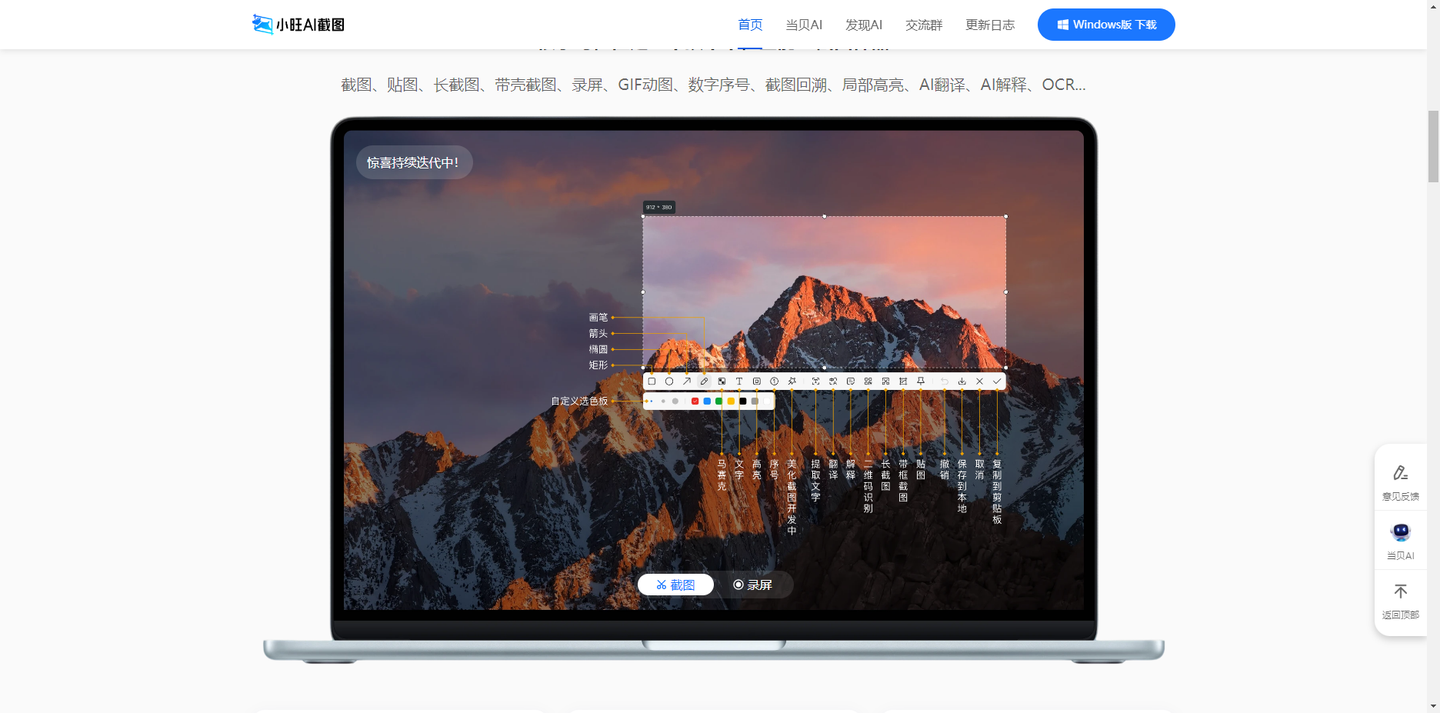Image resolution: width=1440 pixels, height=713 pixels.
Task: Go to 更新日志 in the top navigation
Action: [x=990, y=25]
